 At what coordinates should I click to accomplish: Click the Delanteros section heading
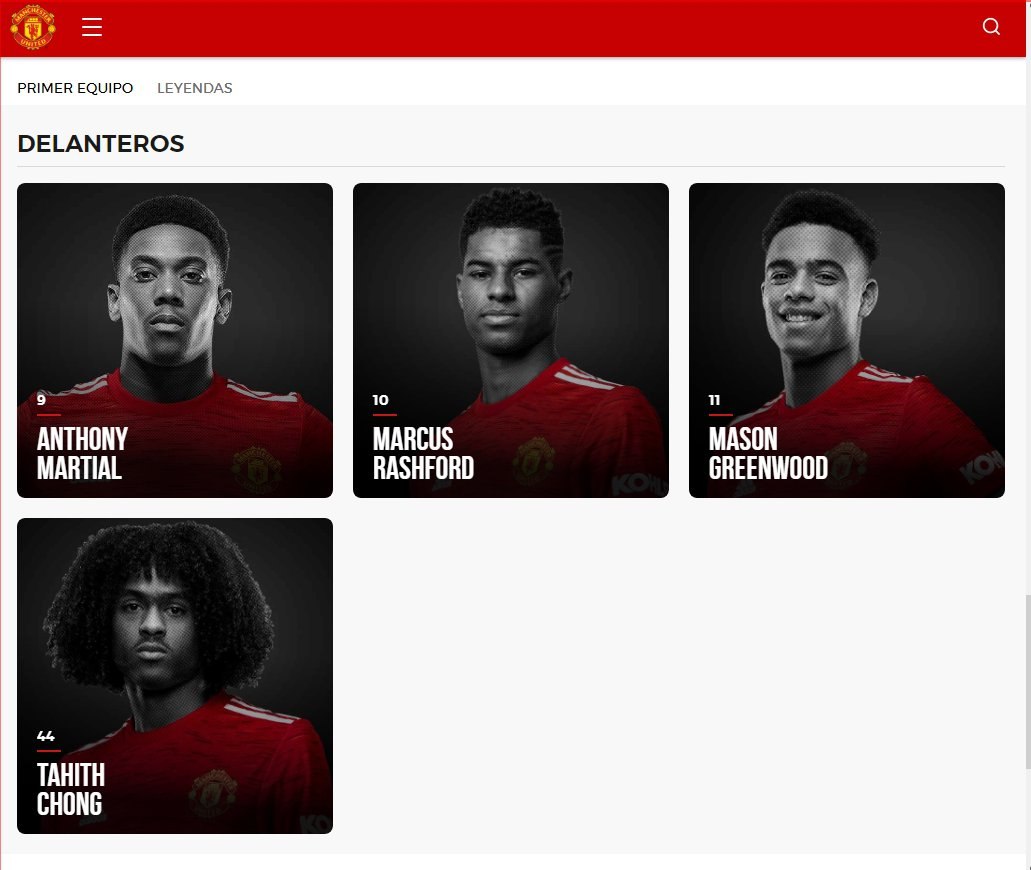[x=101, y=143]
